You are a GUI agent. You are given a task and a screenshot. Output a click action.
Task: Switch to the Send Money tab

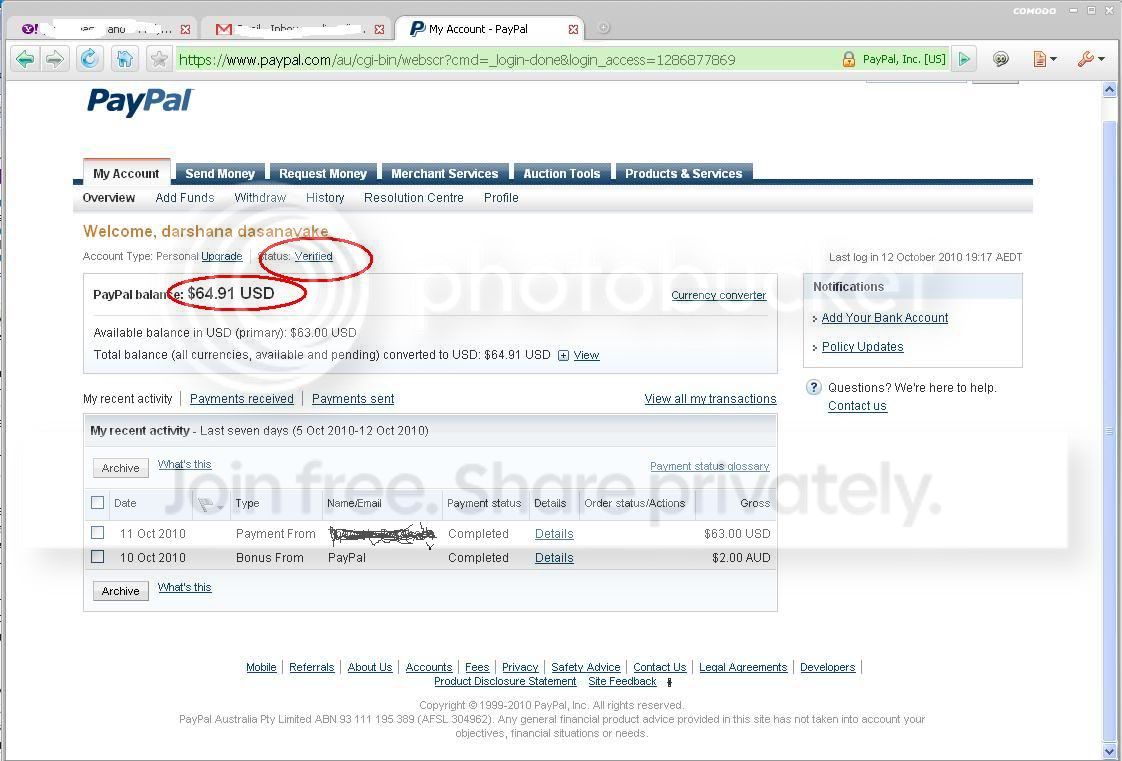220,173
